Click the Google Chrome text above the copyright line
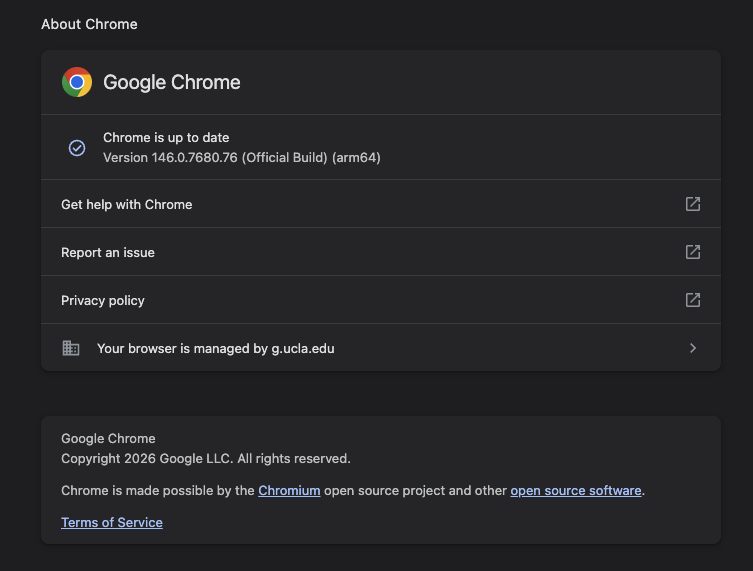753x571 pixels. pos(108,438)
